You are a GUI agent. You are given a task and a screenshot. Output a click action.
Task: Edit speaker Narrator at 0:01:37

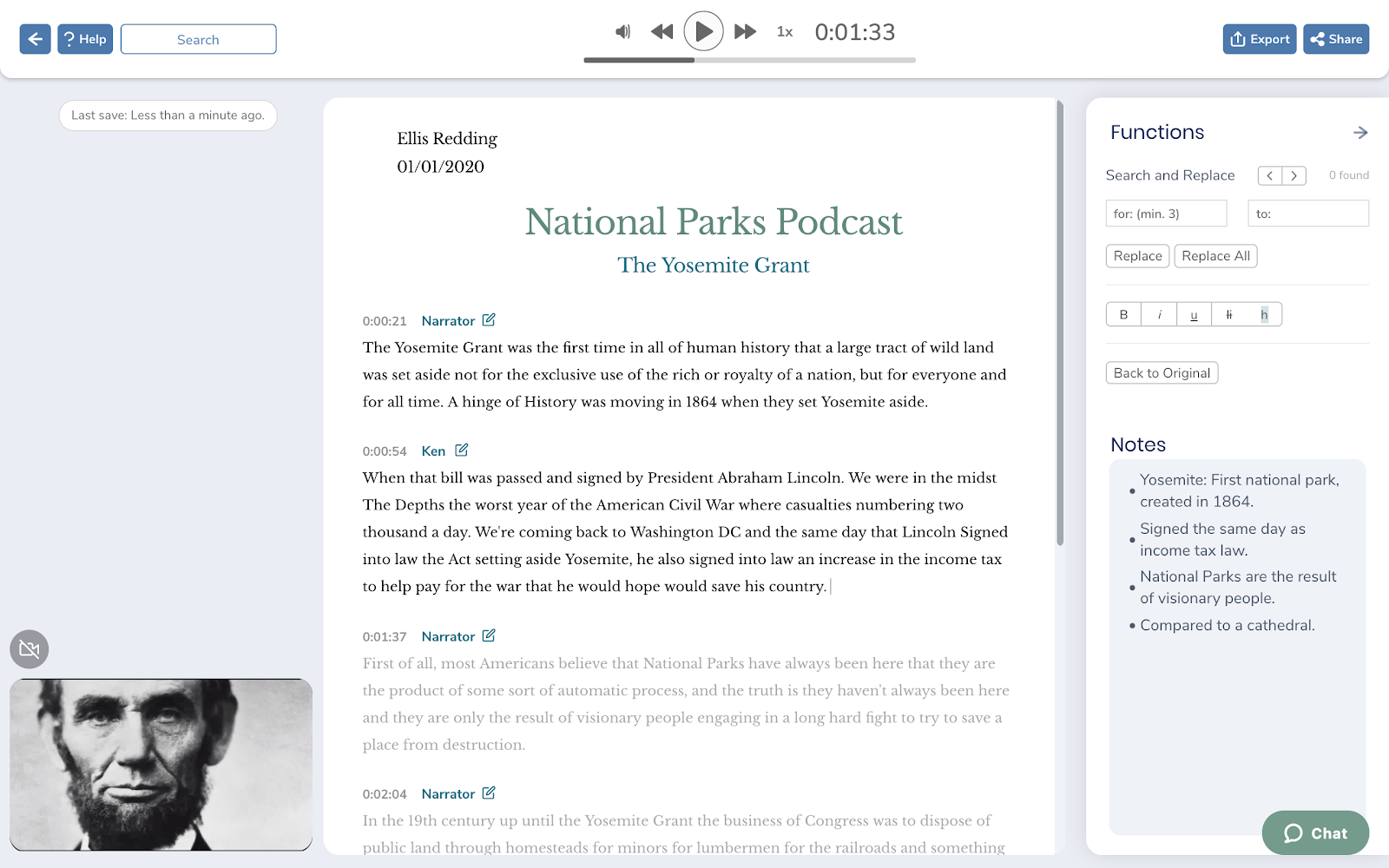pos(489,636)
